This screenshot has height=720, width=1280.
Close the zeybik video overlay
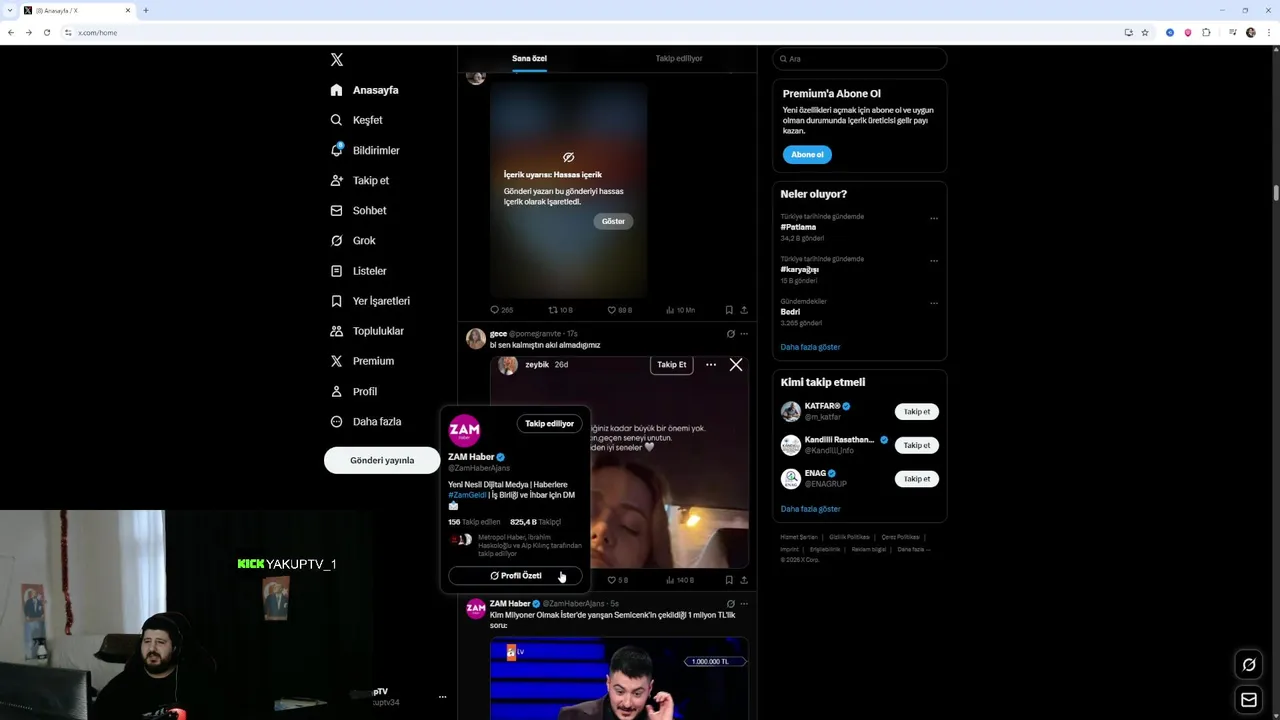coord(736,365)
